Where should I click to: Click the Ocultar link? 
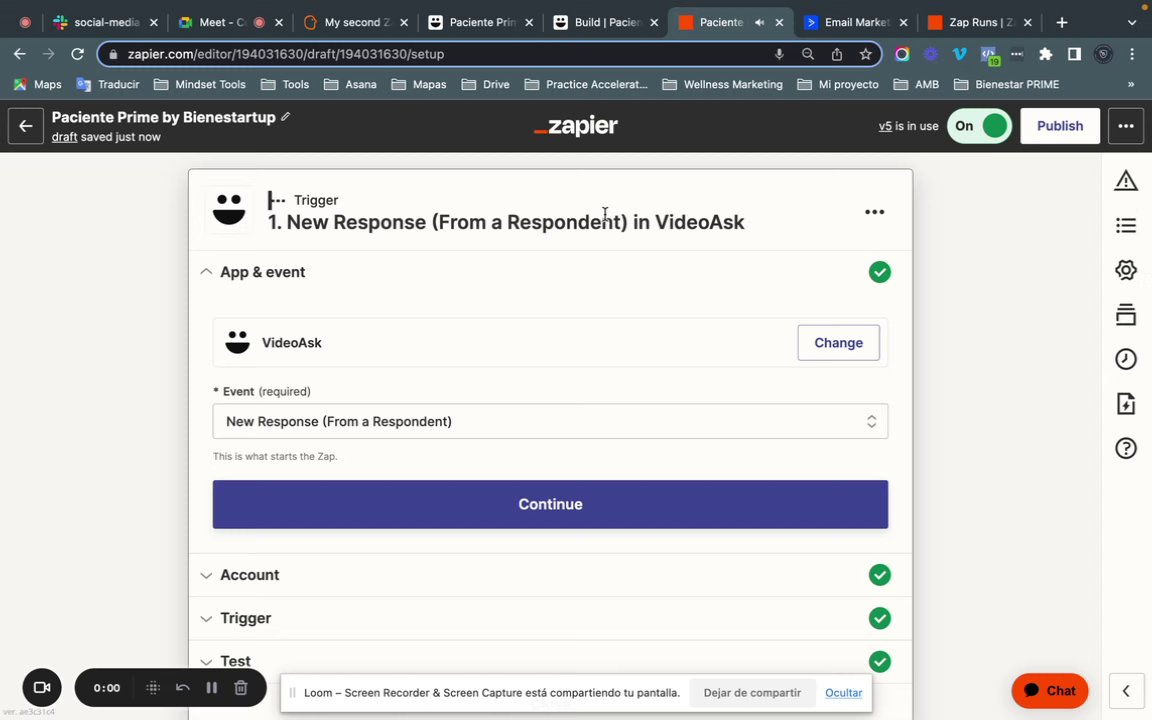click(843, 693)
